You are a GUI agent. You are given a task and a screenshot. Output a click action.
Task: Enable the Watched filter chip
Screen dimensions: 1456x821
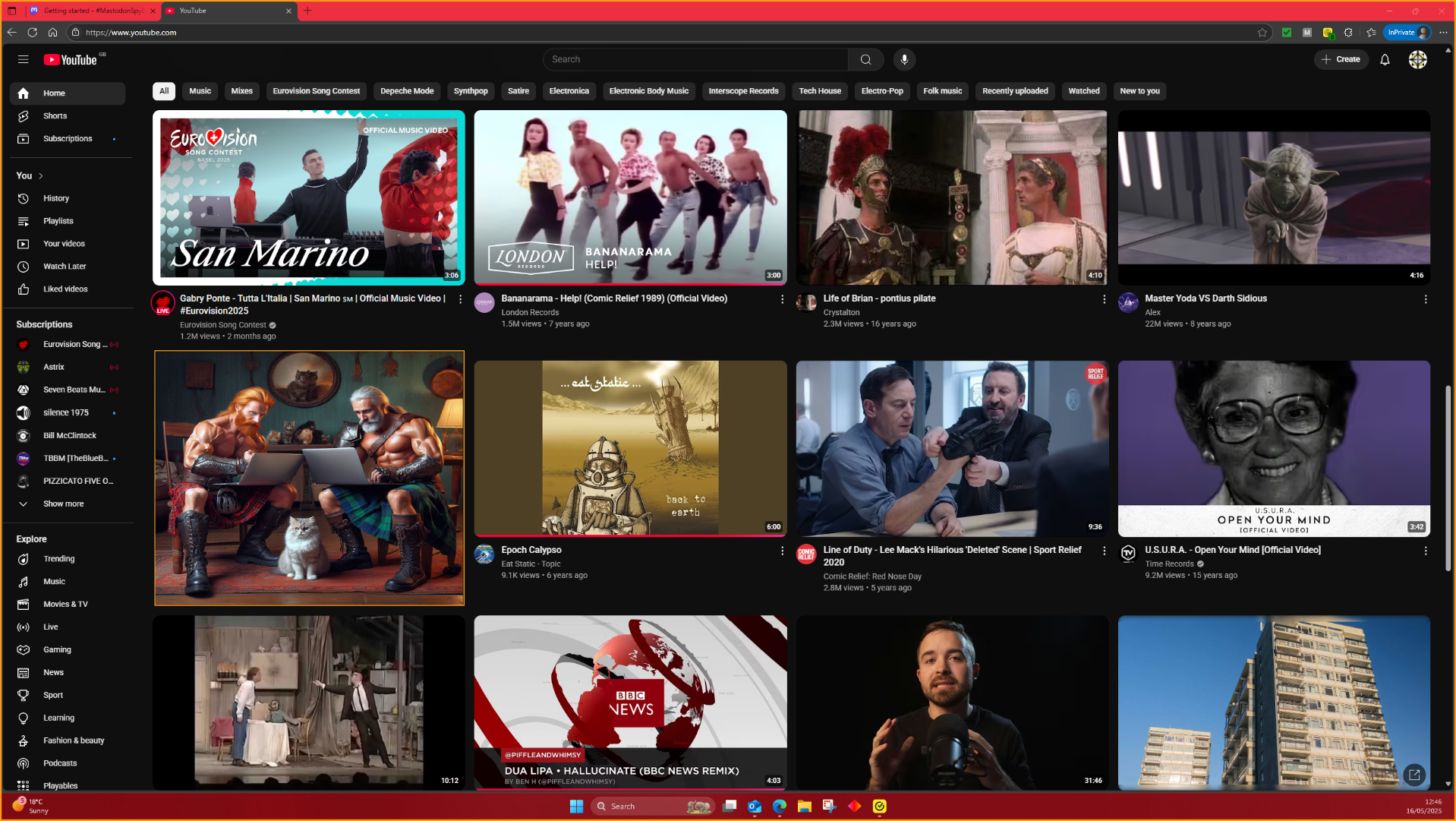[x=1083, y=91]
